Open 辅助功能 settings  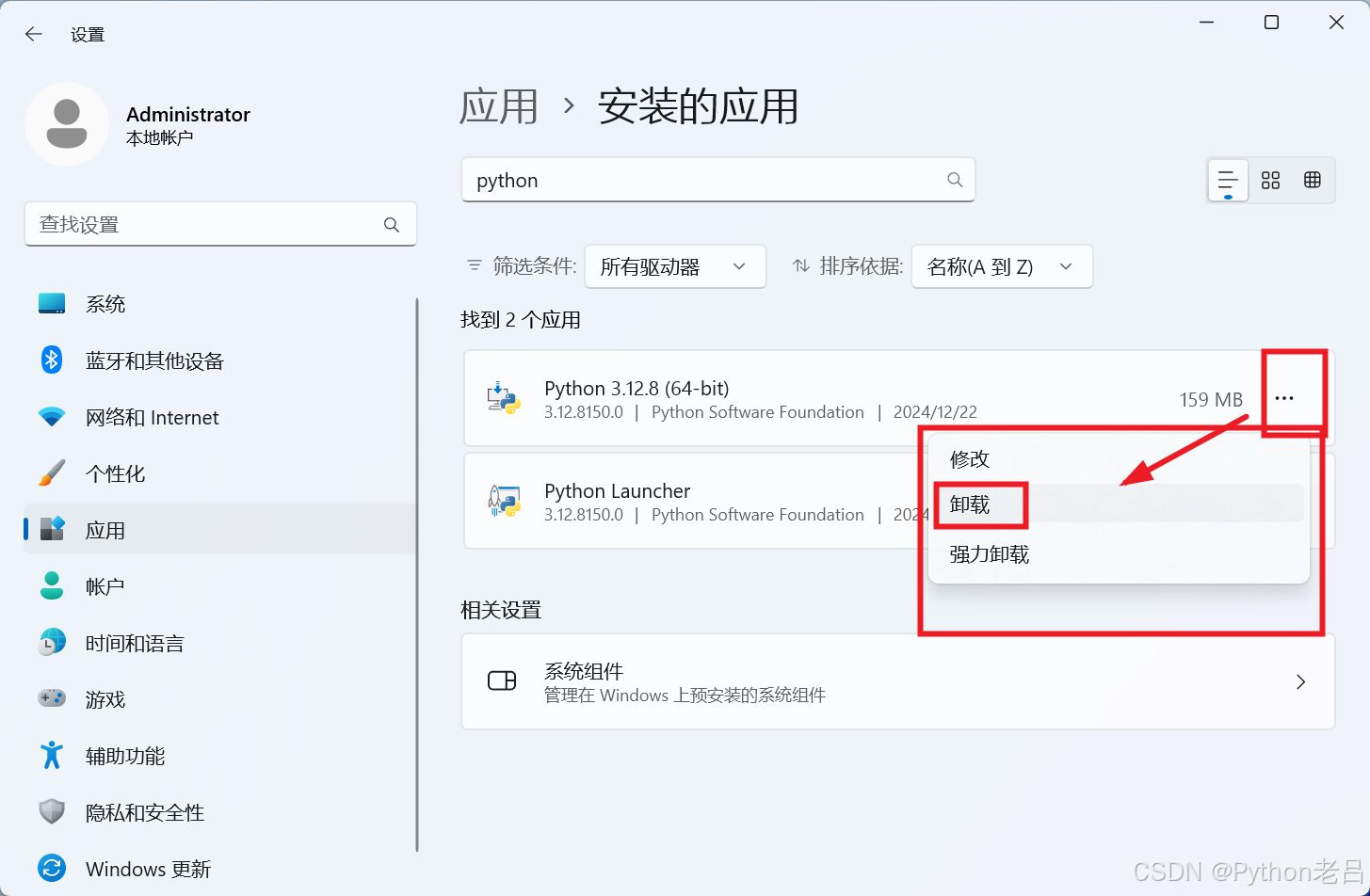[x=220, y=756]
